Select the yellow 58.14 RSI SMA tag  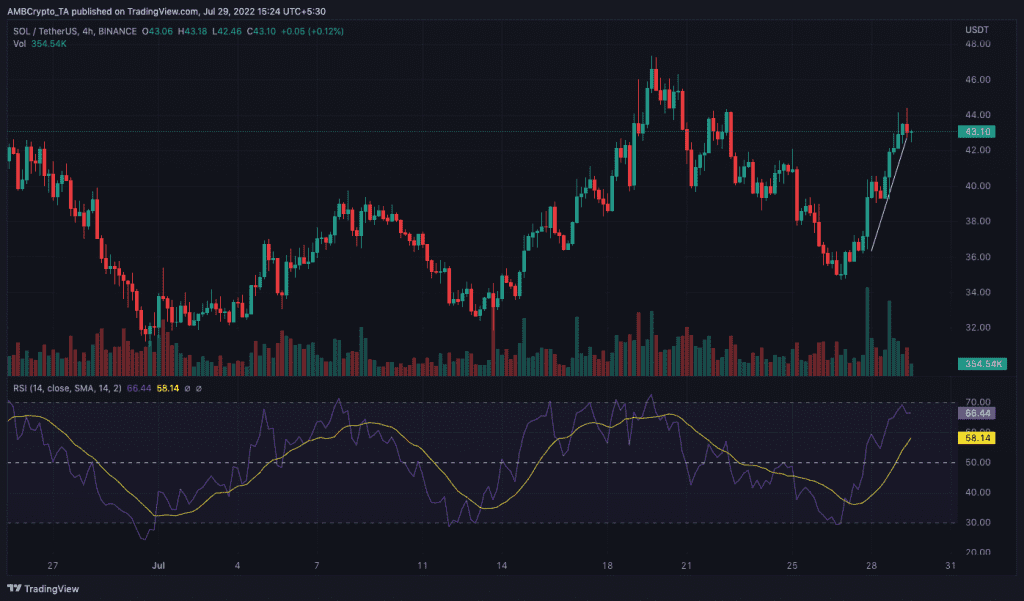[976, 438]
